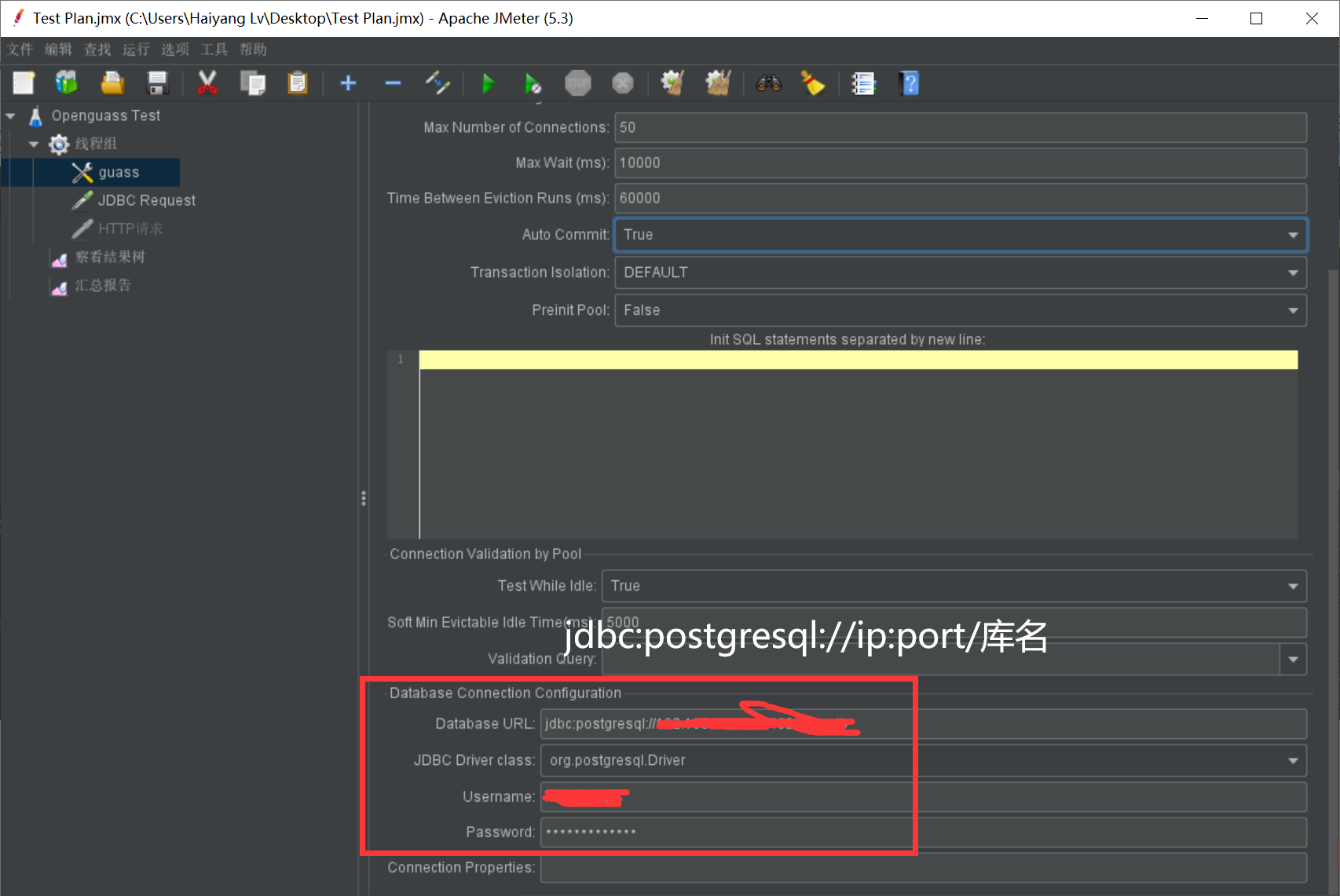Click the split pane divider handle dots

click(363, 499)
